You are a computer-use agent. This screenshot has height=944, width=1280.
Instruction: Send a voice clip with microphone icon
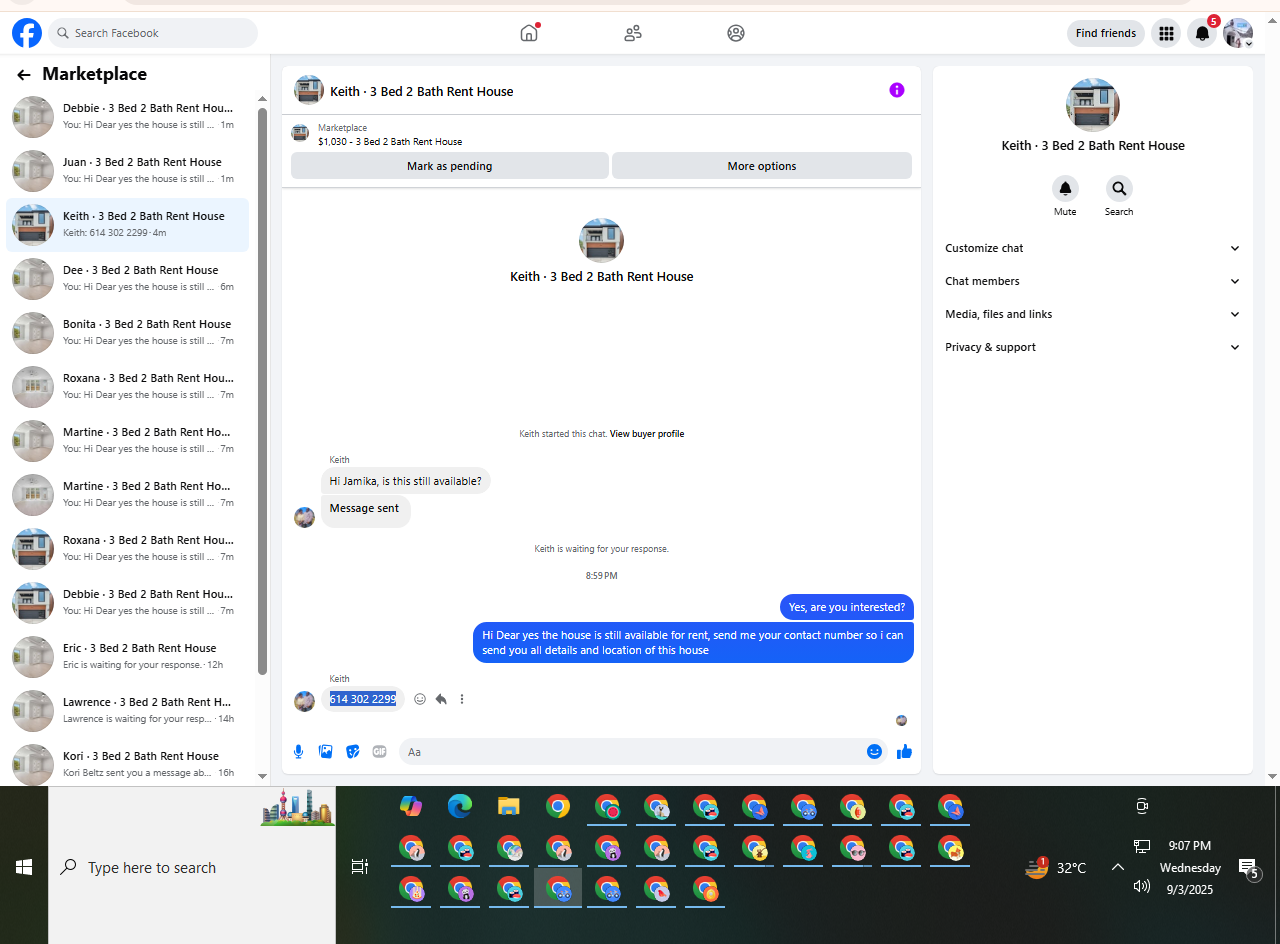tap(299, 752)
